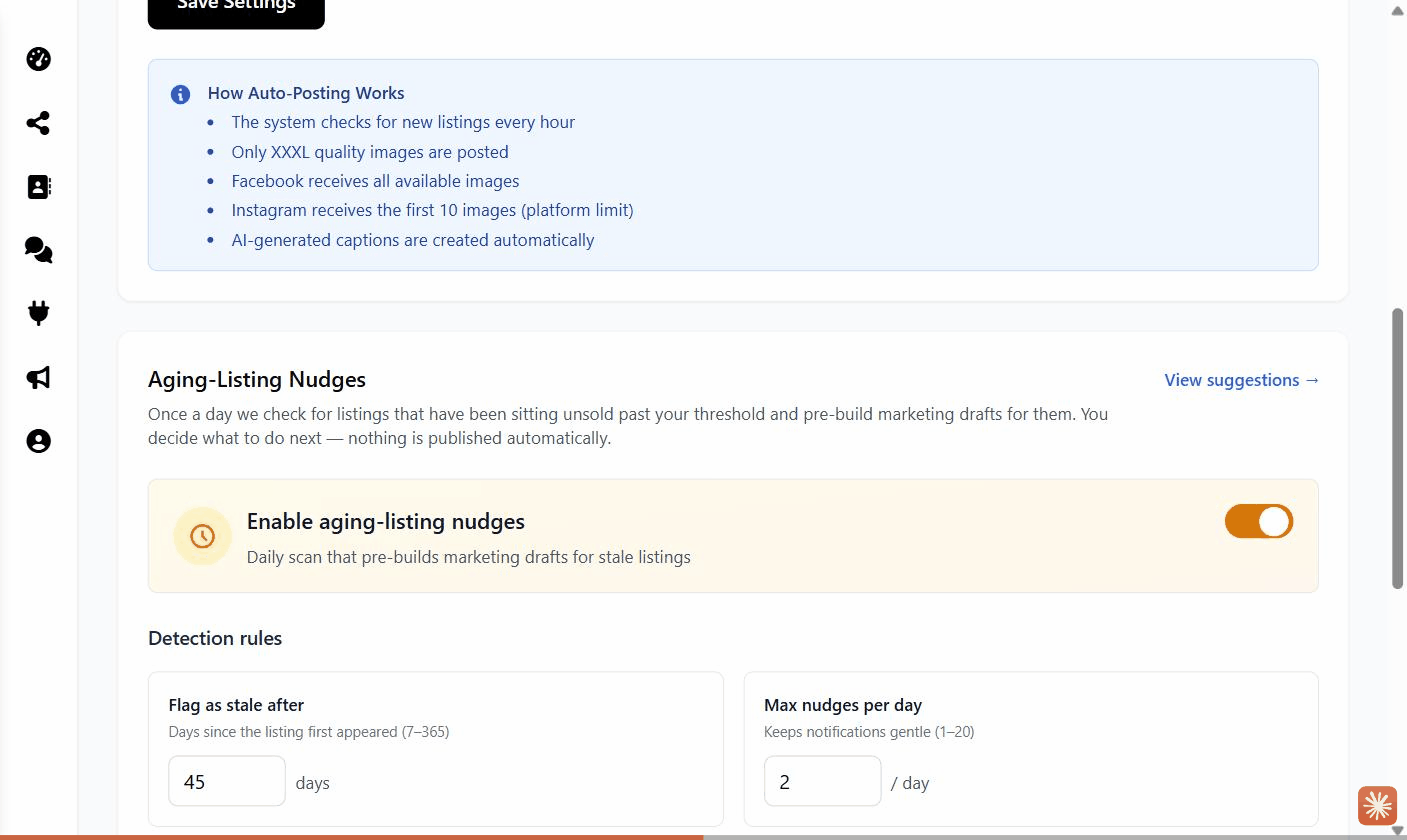Focus the Max nudges per day field

[822, 781]
